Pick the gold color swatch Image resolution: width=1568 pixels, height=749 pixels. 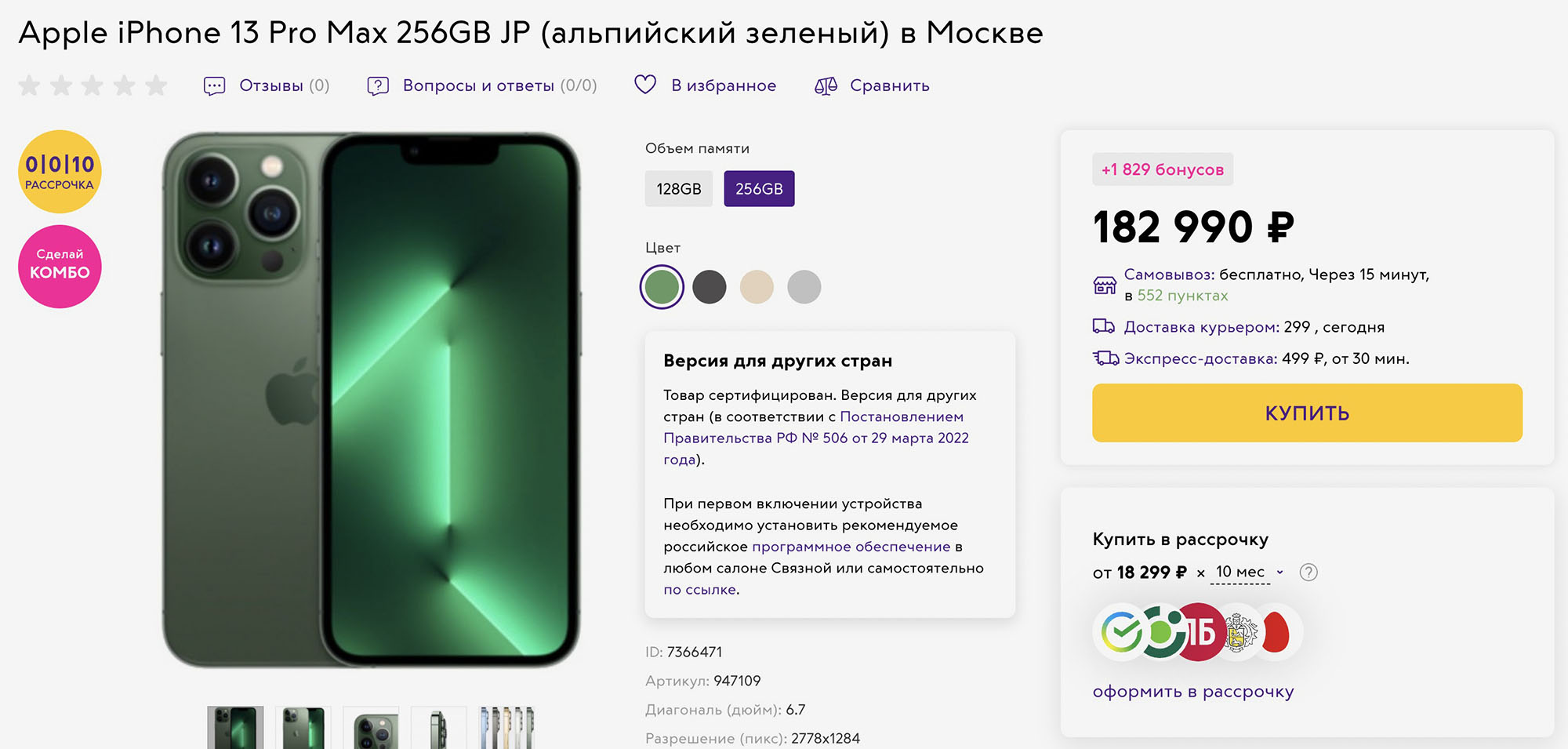pos(757,287)
